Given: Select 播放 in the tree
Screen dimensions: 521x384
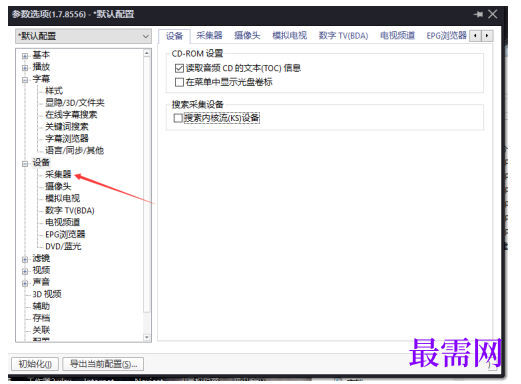Looking at the screenshot, I should (x=41, y=67).
